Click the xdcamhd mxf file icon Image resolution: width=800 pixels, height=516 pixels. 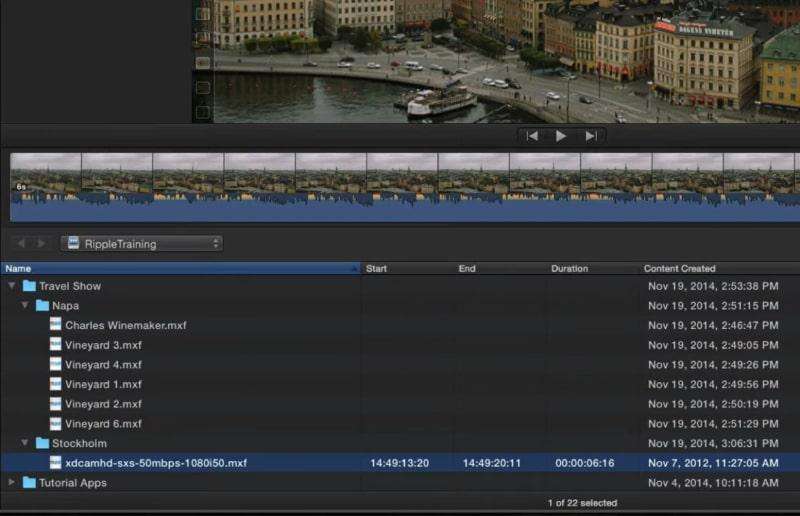pos(56,462)
